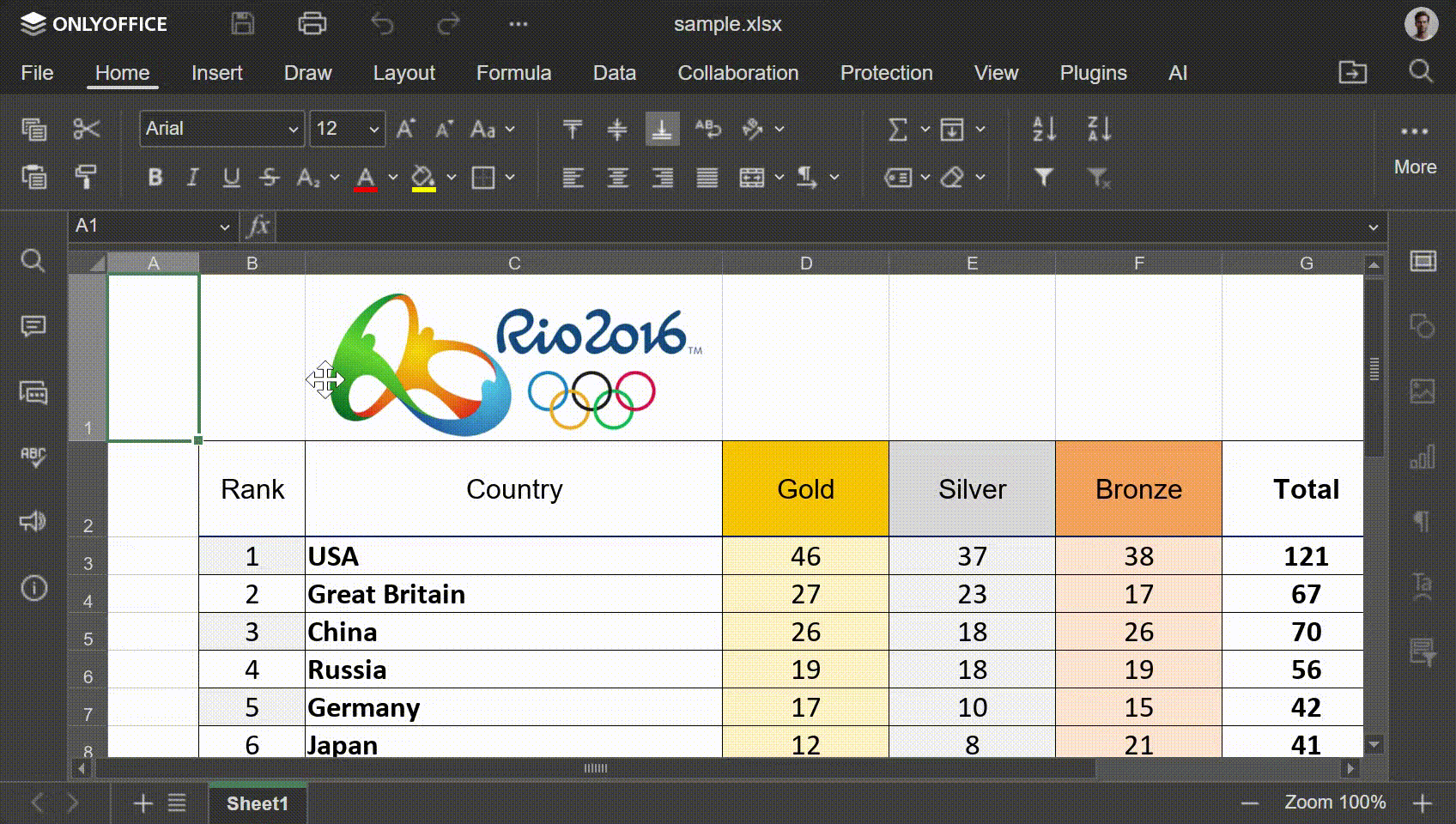
Task: Open the About info icon
Action: 33,588
